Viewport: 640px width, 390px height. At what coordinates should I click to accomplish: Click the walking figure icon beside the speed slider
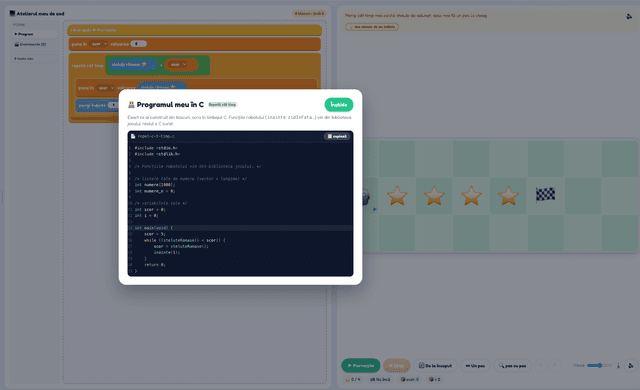click(618, 366)
